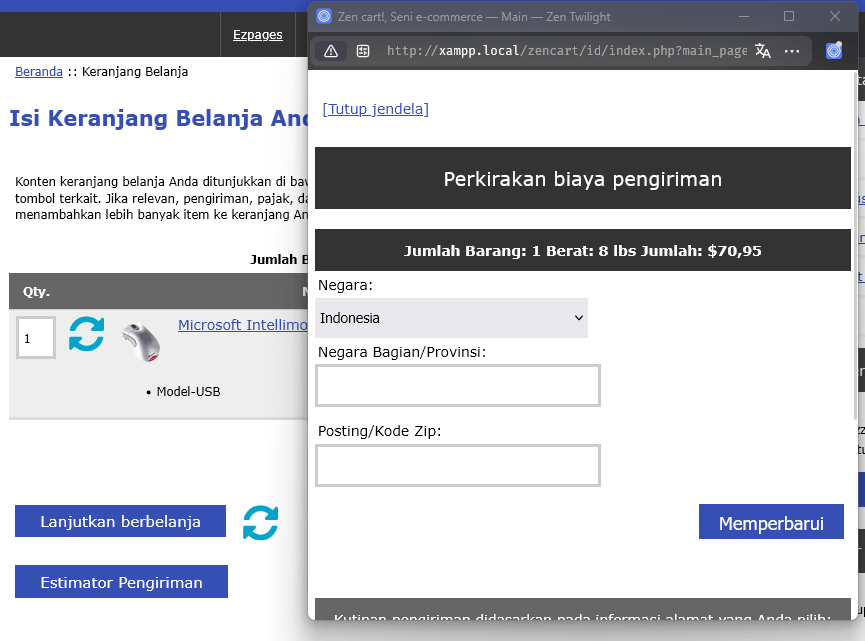Minimize the Zen Twilight popup window
This screenshot has height=641, width=865.
(x=744, y=17)
